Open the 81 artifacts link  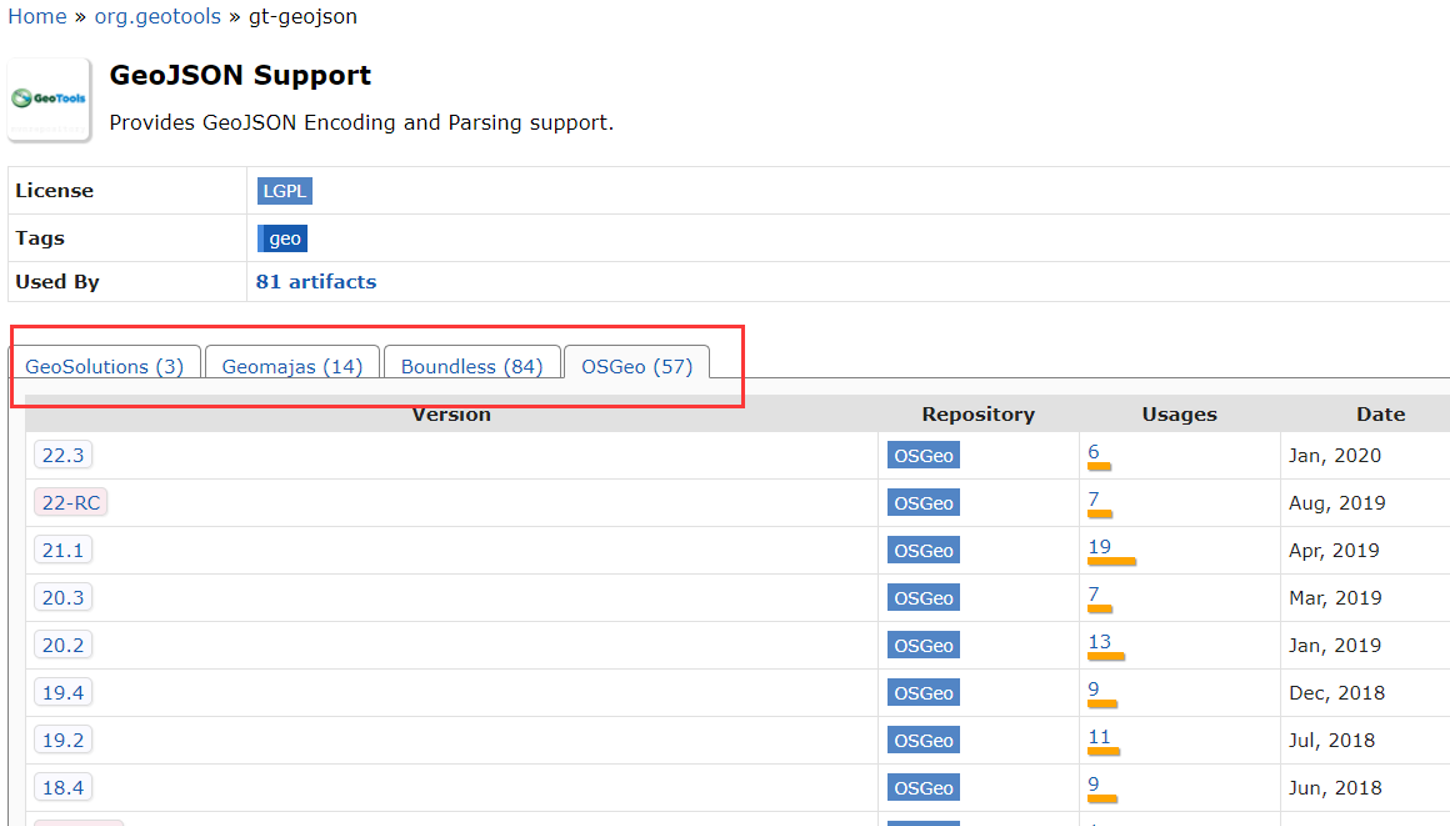tap(316, 282)
